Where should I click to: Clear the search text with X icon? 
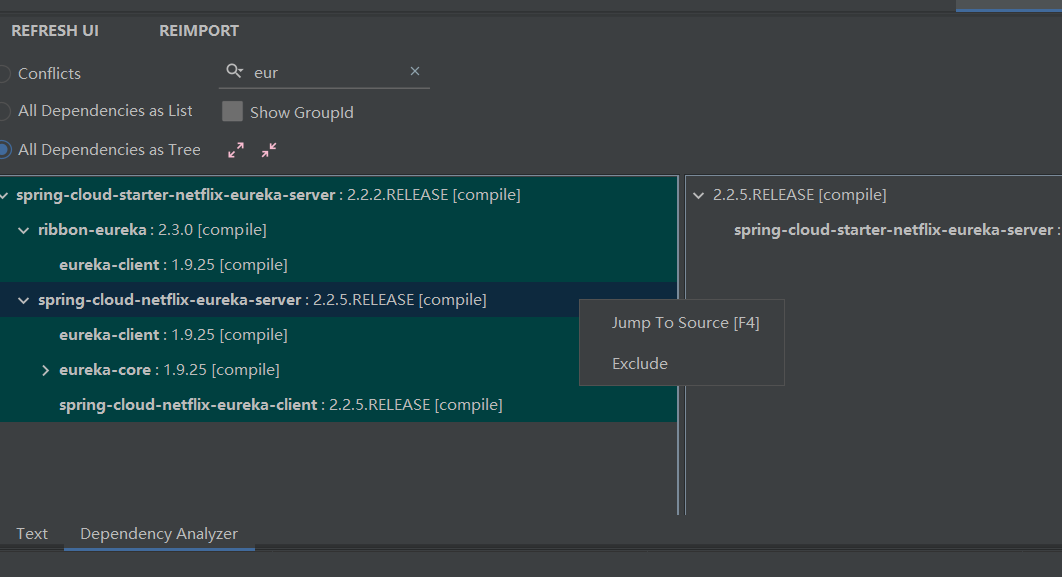click(x=415, y=71)
